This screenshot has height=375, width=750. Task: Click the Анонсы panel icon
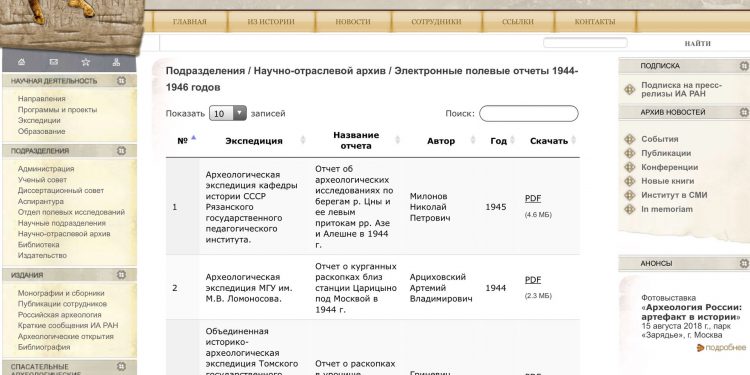click(744, 264)
